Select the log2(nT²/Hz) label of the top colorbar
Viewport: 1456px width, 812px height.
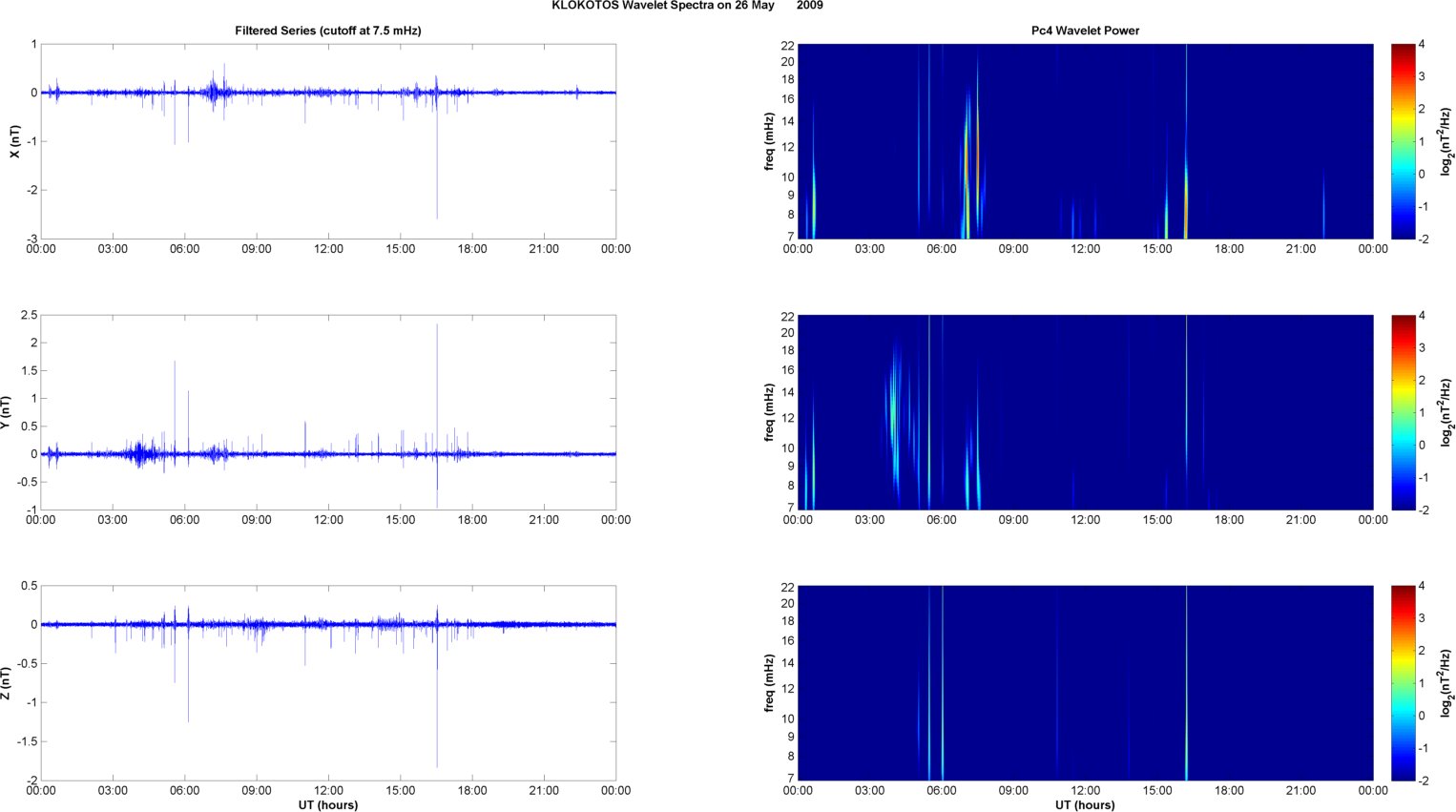coord(1446,141)
